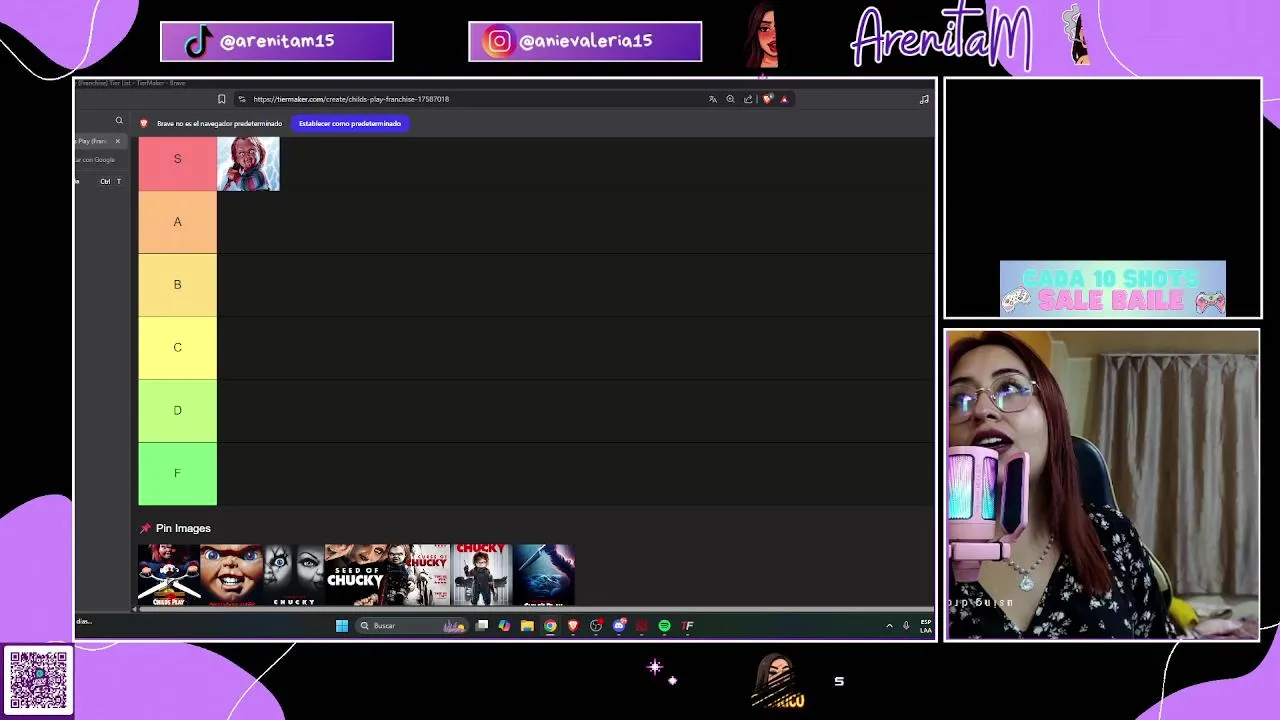1280x720 pixels.
Task: Select the Chucky face close-up poster thumbnail
Action: (231, 575)
